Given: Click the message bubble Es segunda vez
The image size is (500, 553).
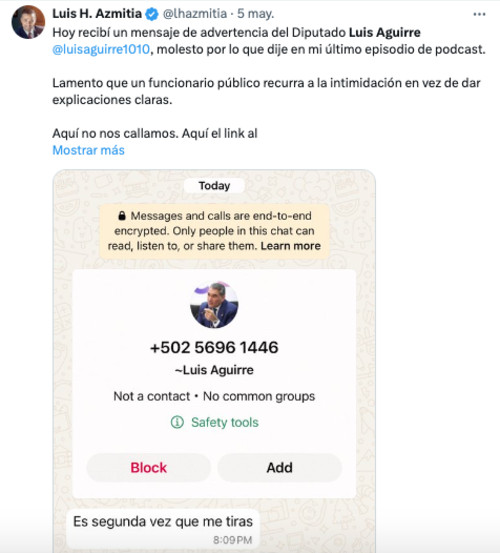Looking at the screenshot, I should (x=163, y=529).
